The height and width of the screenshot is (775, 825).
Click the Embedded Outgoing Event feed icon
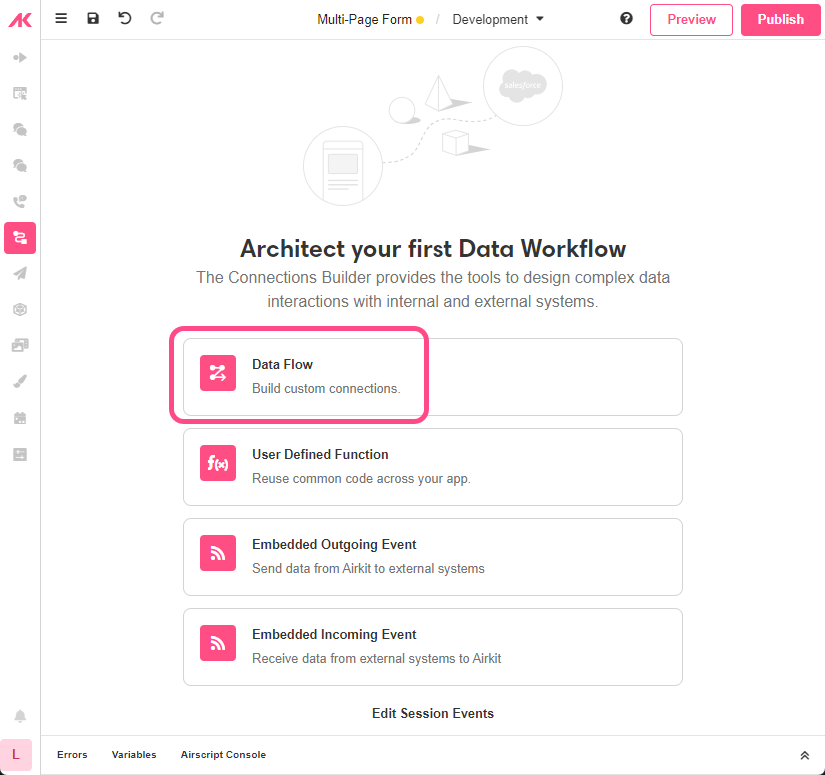[218, 553]
